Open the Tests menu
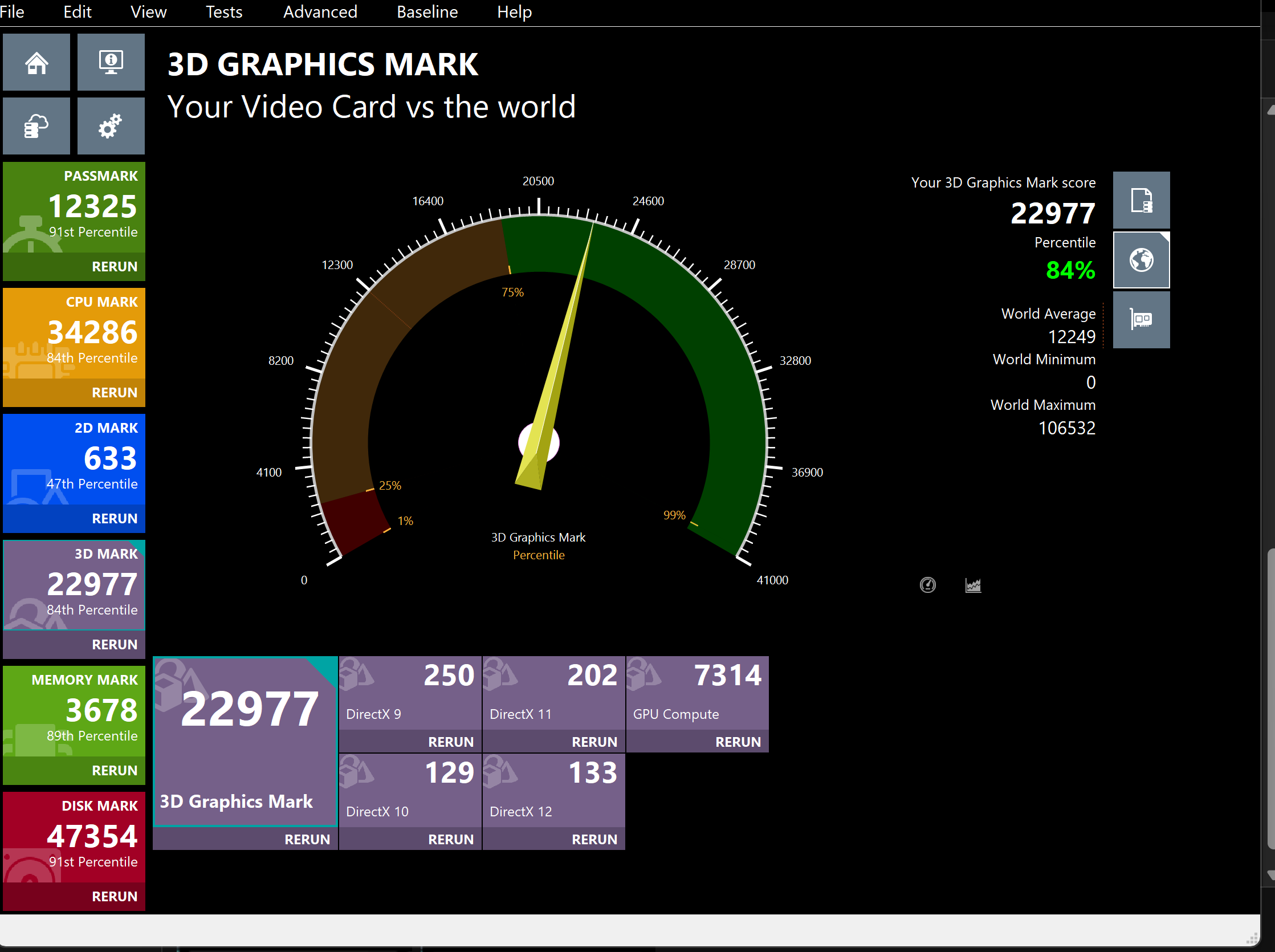Viewport: 1275px width, 952px height. (x=223, y=12)
